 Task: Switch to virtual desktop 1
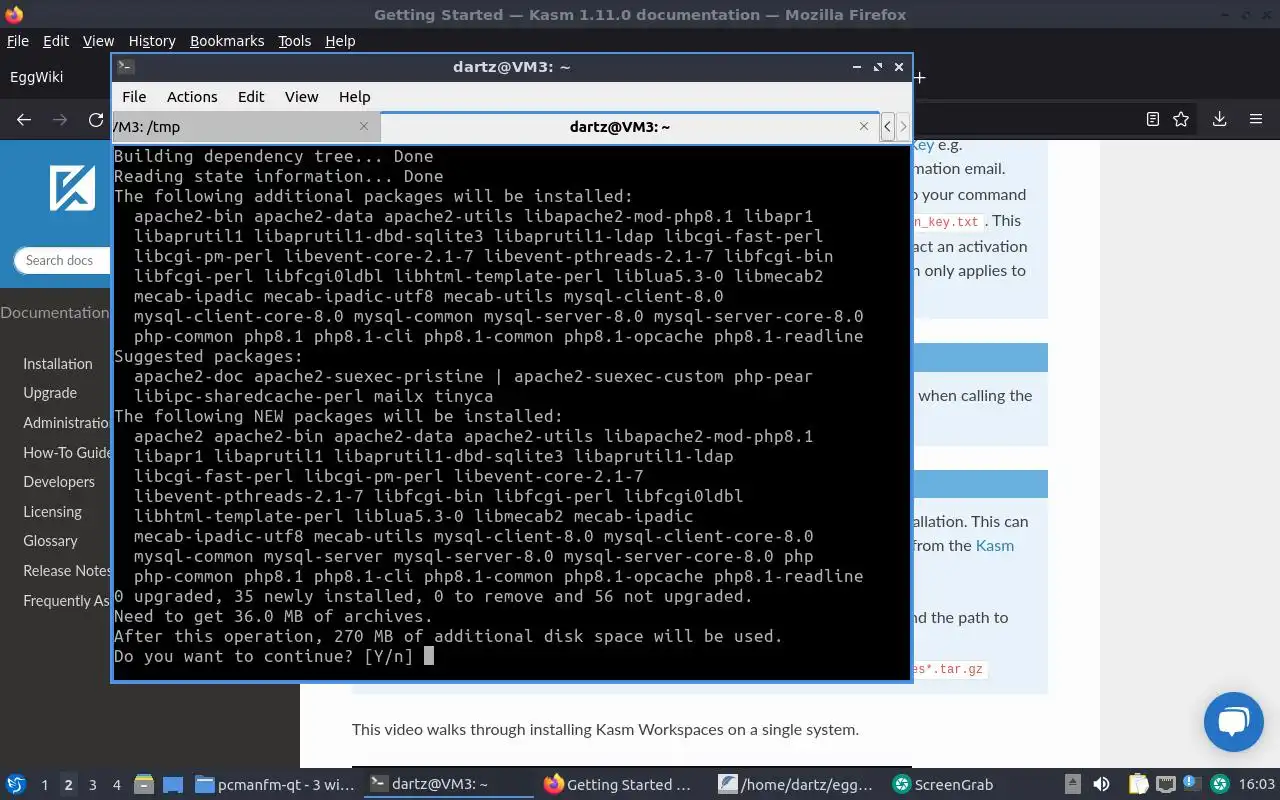tap(44, 785)
